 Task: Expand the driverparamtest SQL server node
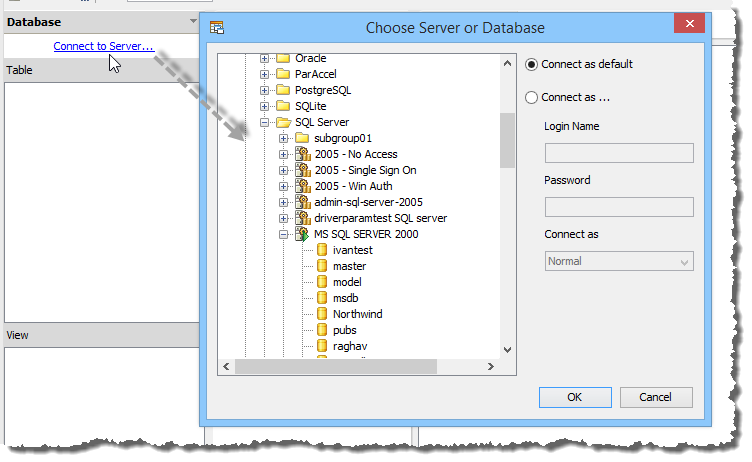click(x=283, y=218)
